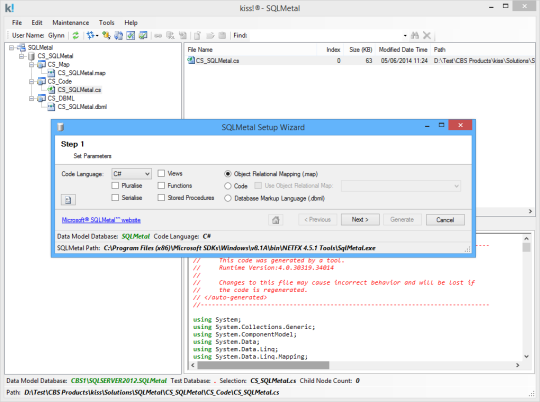The width and height of the screenshot is (540, 402).
Task: Open the Use Object Relational Map combo box
Action: tap(401, 186)
